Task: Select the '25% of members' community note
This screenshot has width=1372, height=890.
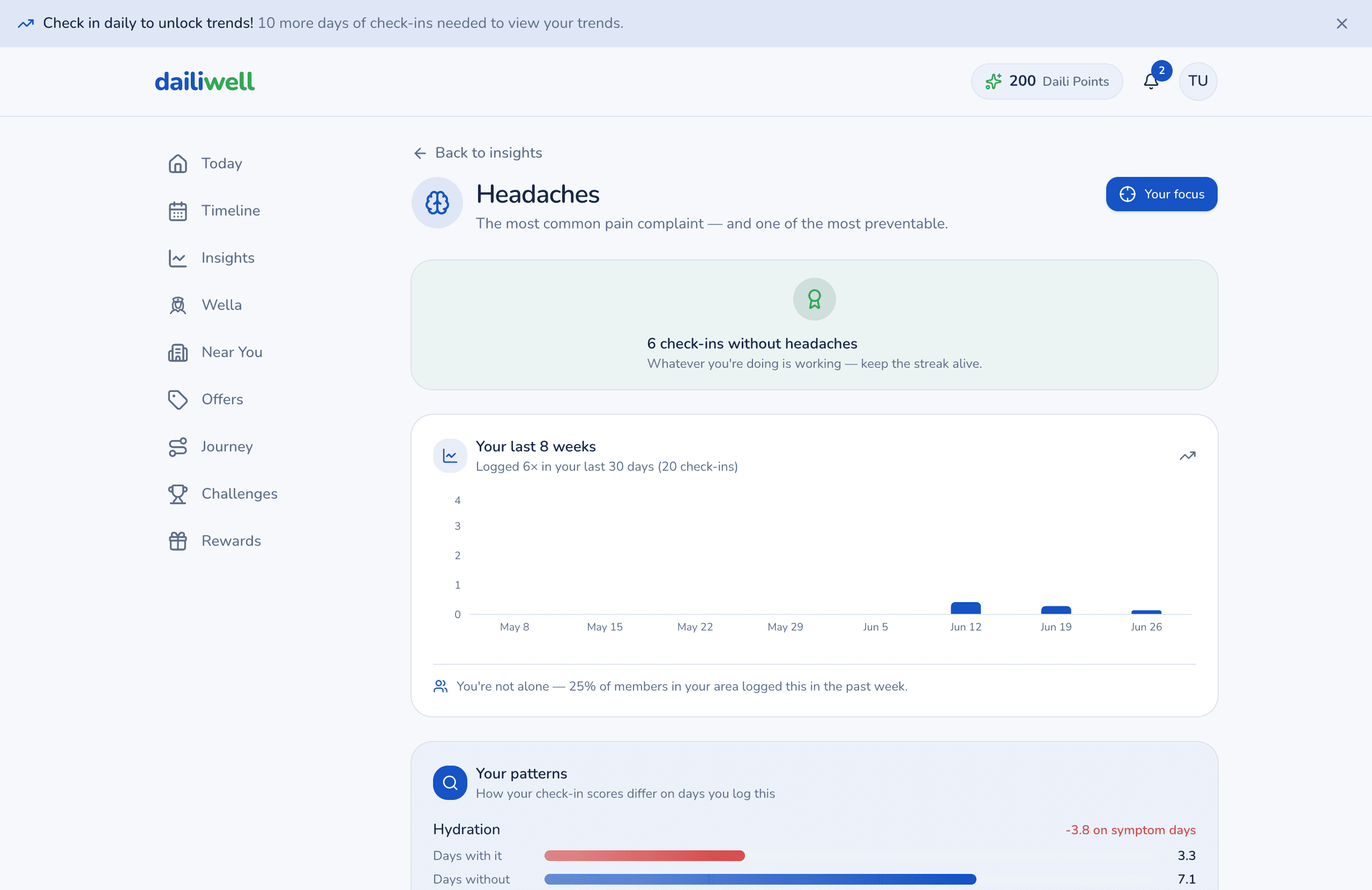Action: click(682, 686)
